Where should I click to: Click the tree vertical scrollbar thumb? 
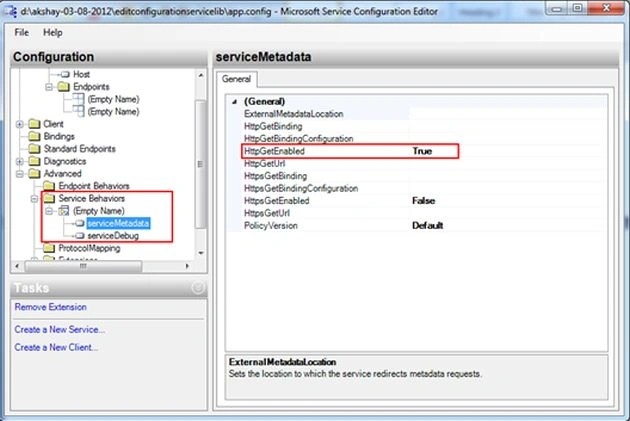pos(200,164)
